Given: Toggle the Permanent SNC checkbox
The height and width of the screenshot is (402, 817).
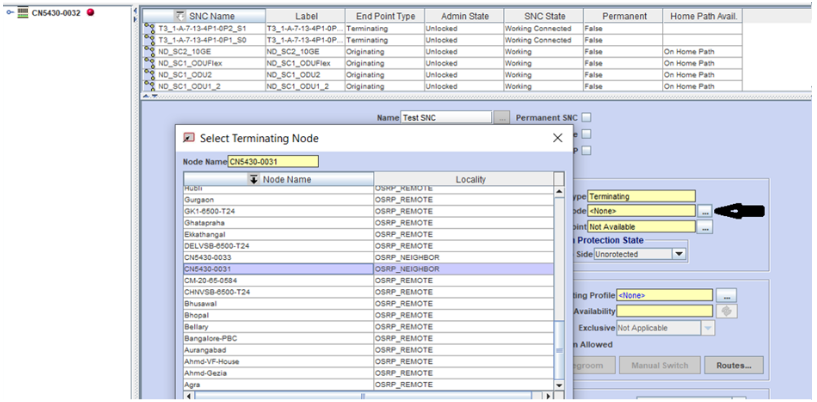Looking at the screenshot, I should [x=586, y=117].
